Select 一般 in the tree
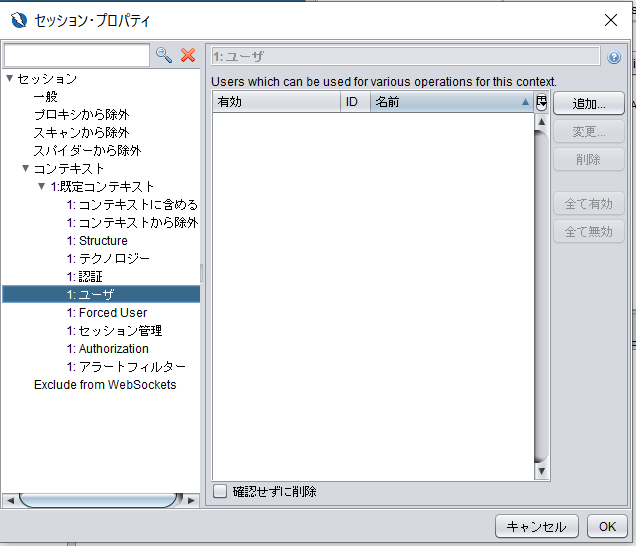This screenshot has width=636, height=546. (x=45, y=97)
